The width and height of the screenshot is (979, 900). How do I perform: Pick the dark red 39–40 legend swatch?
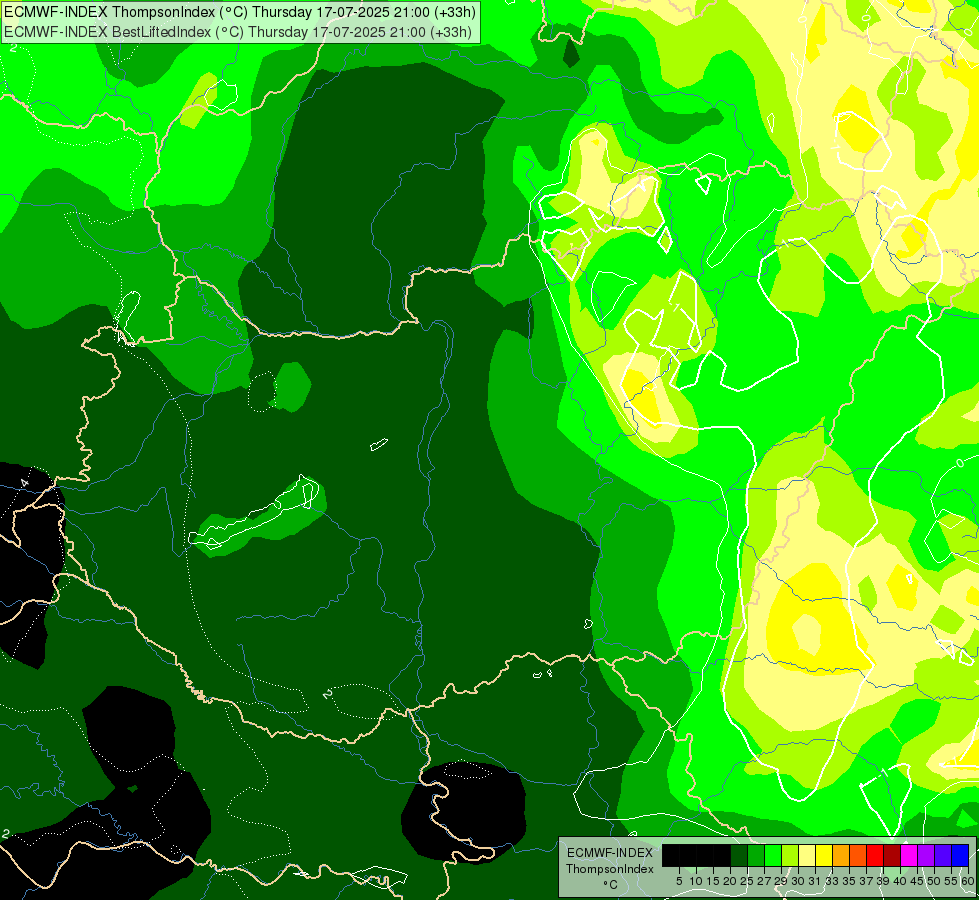point(892,856)
